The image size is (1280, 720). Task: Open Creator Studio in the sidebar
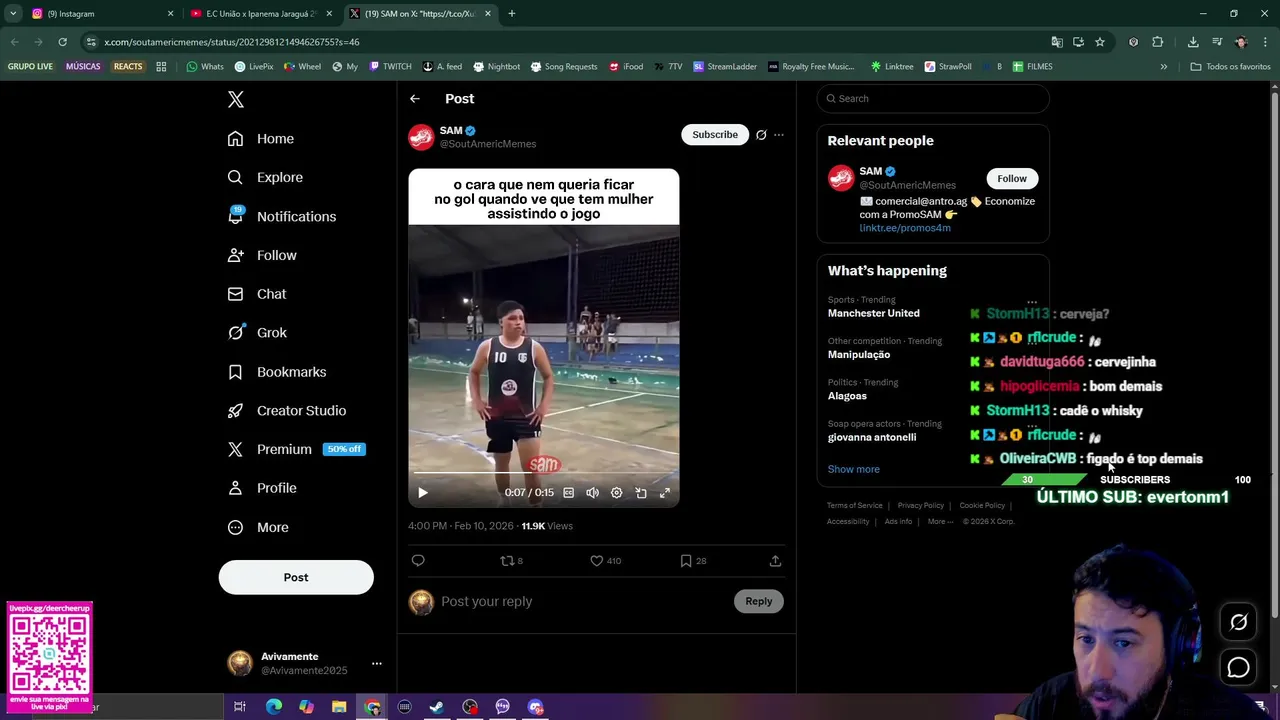pos(286,411)
